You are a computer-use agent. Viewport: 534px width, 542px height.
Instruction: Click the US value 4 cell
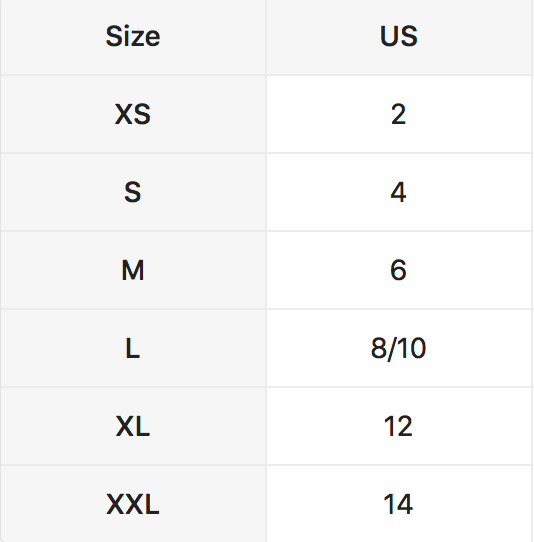399,192
